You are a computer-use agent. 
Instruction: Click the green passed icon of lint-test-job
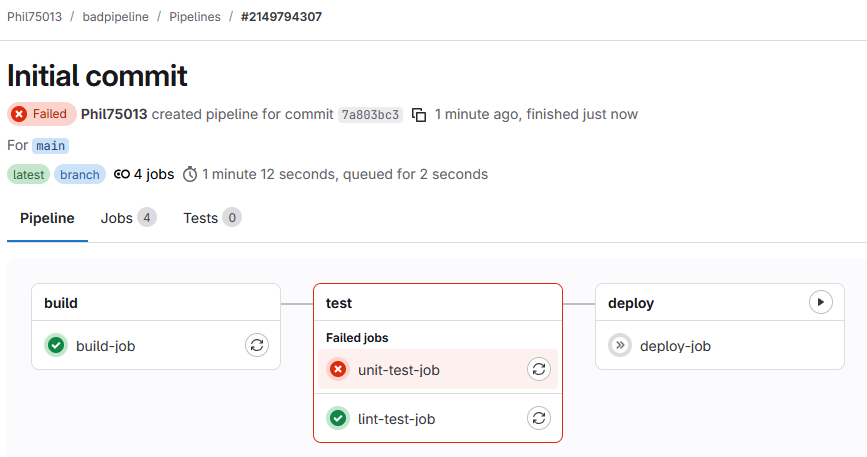[338, 419]
